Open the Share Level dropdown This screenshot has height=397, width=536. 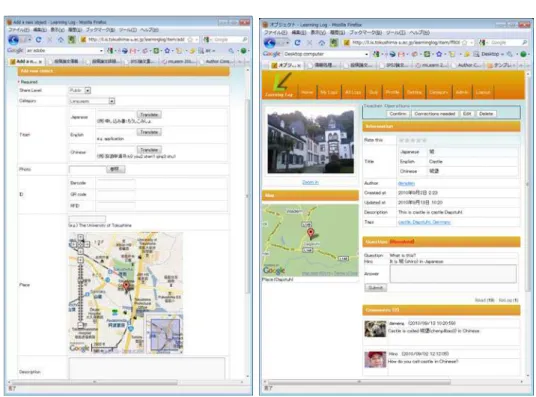coord(88,91)
